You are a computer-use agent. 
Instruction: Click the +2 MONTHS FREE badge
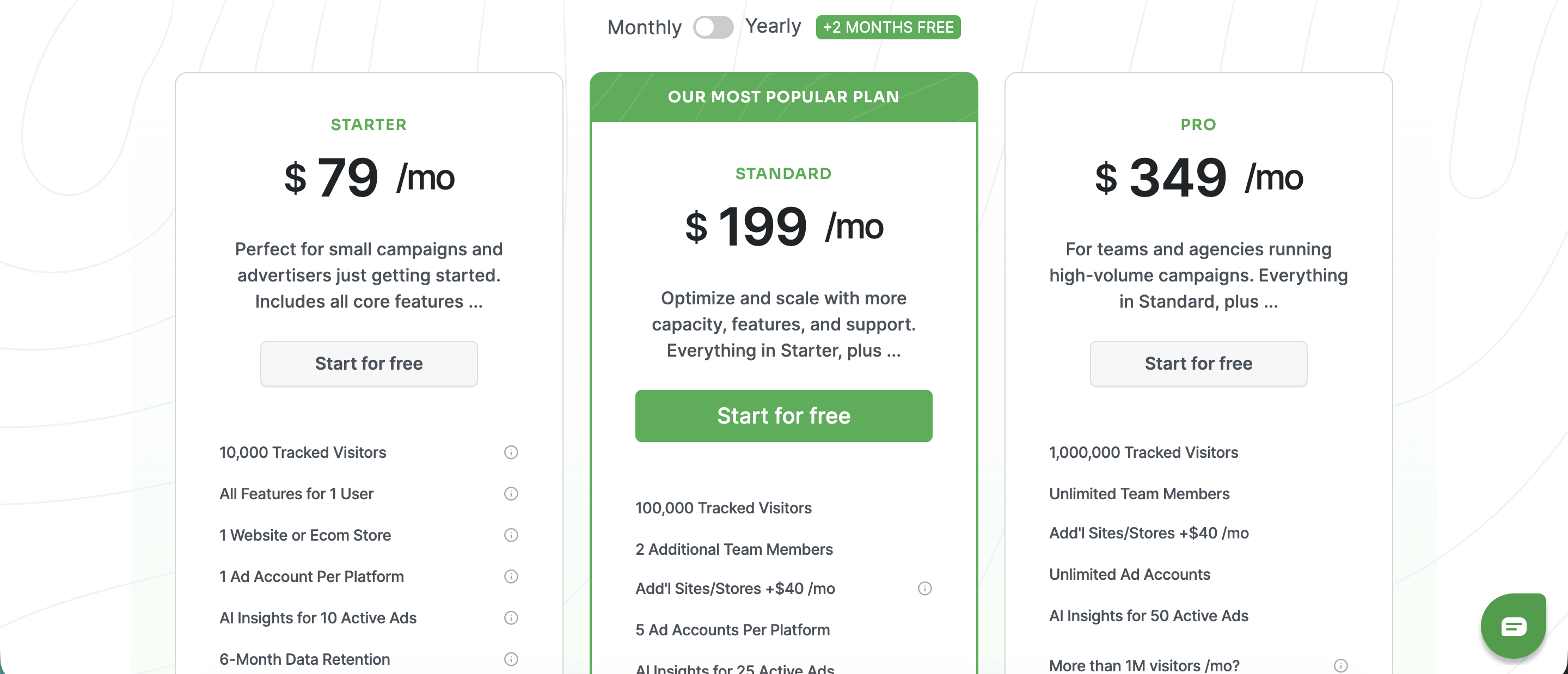point(888,27)
